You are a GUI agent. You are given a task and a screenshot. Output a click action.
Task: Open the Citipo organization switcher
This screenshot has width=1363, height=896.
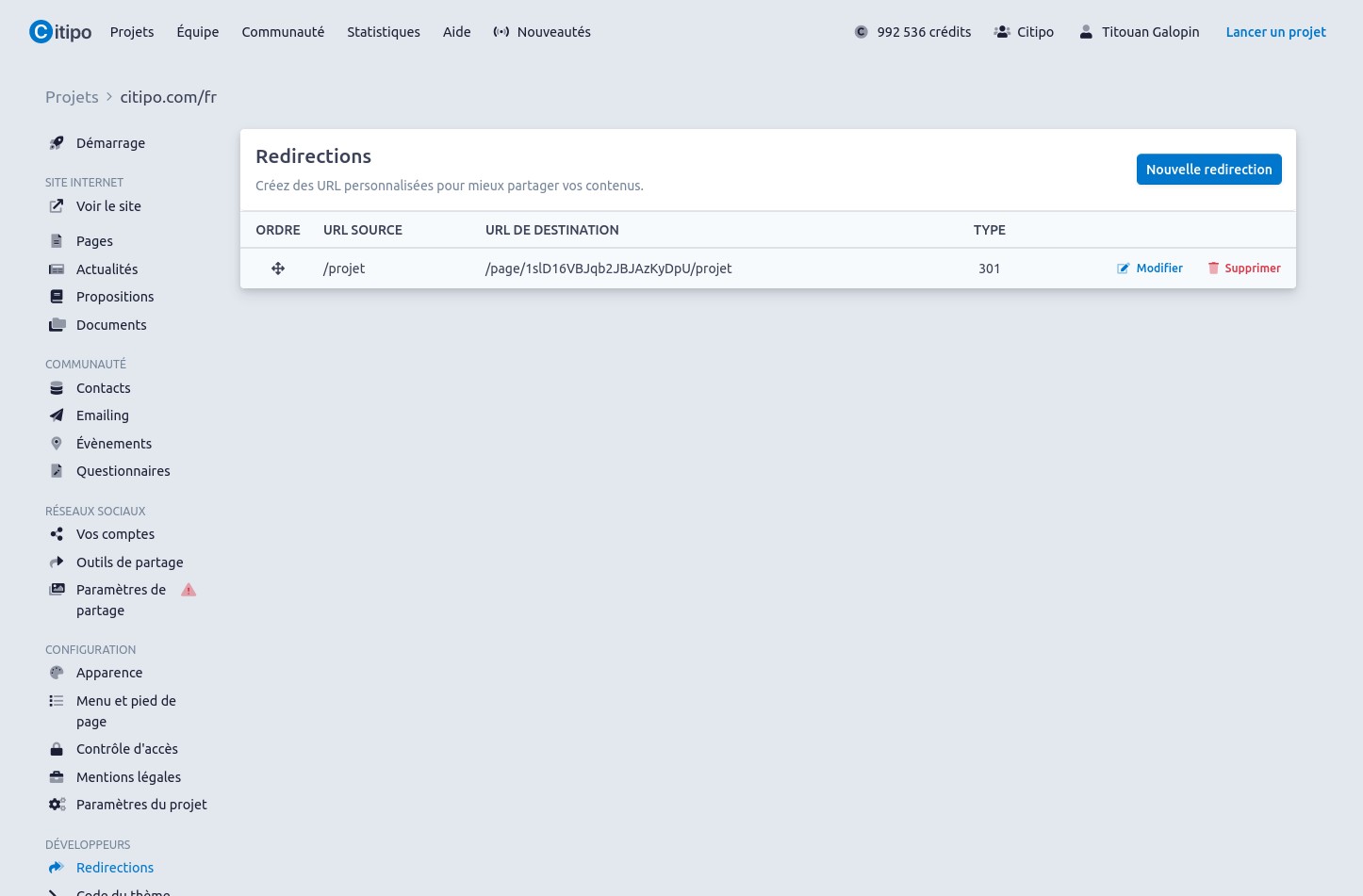pos(1024,32)
